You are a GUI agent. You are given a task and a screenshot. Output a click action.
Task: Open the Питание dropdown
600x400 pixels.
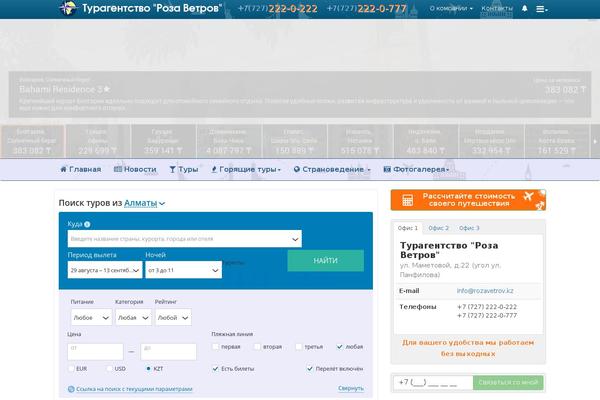tap(91, 317)
